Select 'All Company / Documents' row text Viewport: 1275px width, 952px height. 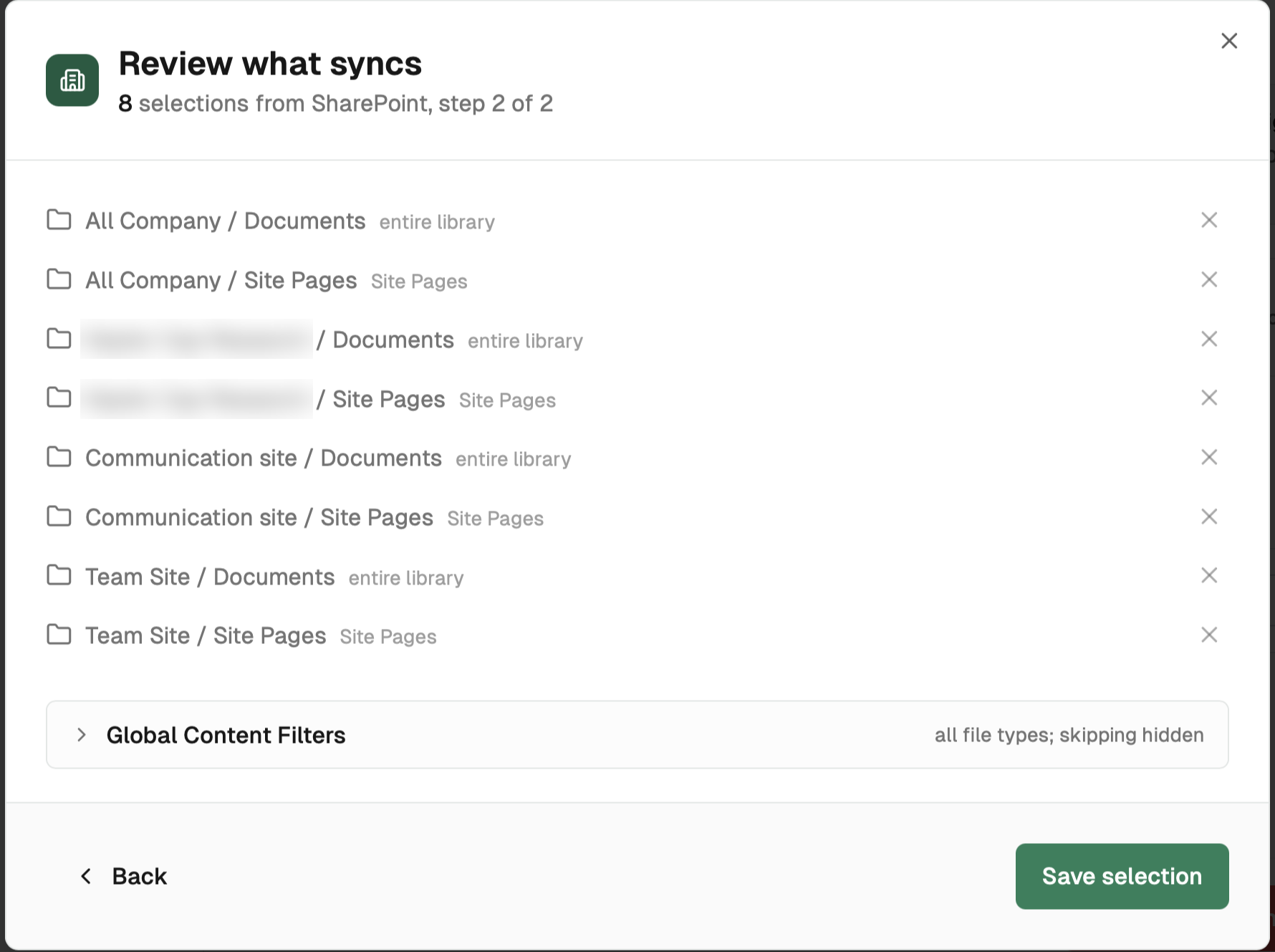coord(225,221)
